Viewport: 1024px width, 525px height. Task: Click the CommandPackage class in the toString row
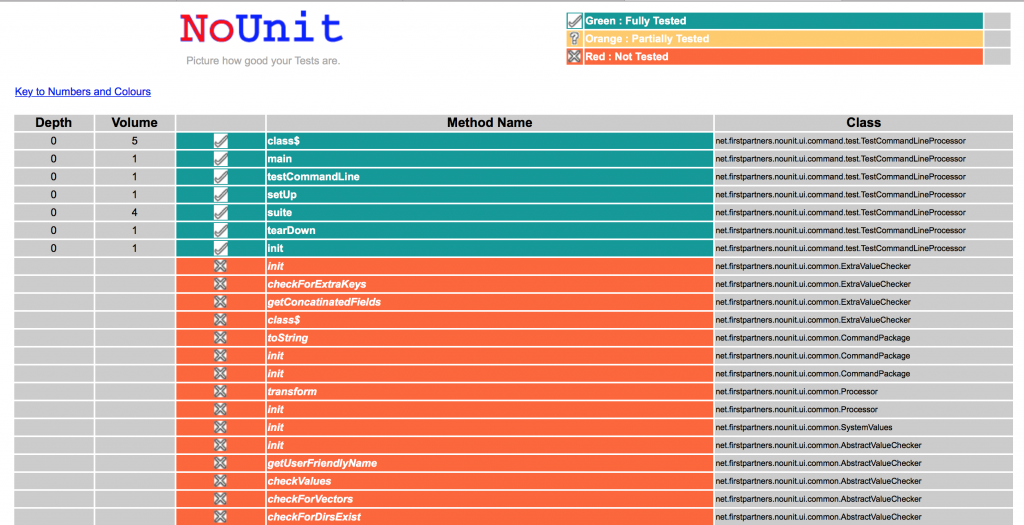tap(812, 338)
